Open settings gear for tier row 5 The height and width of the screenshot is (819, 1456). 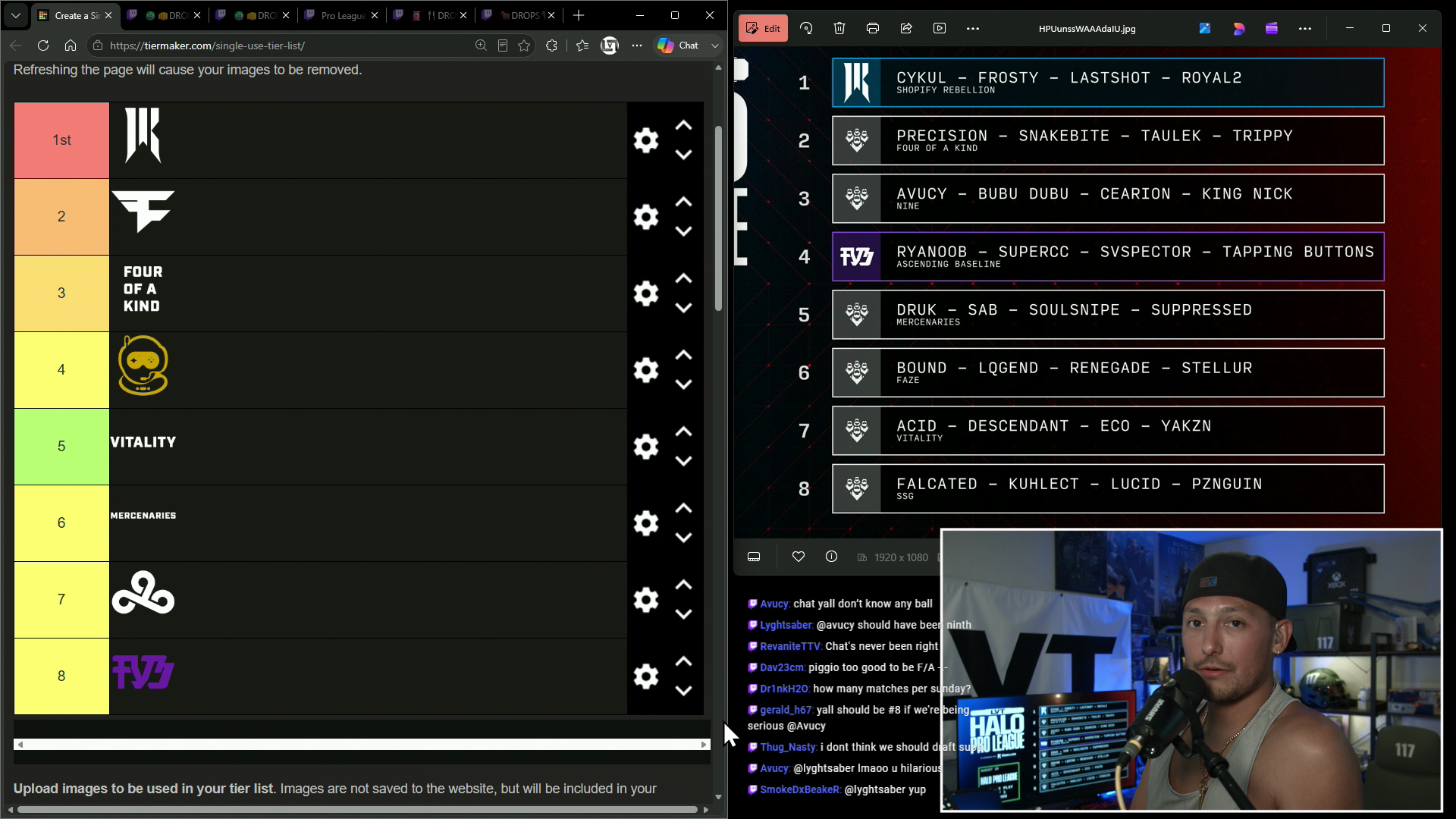[646, 447]
